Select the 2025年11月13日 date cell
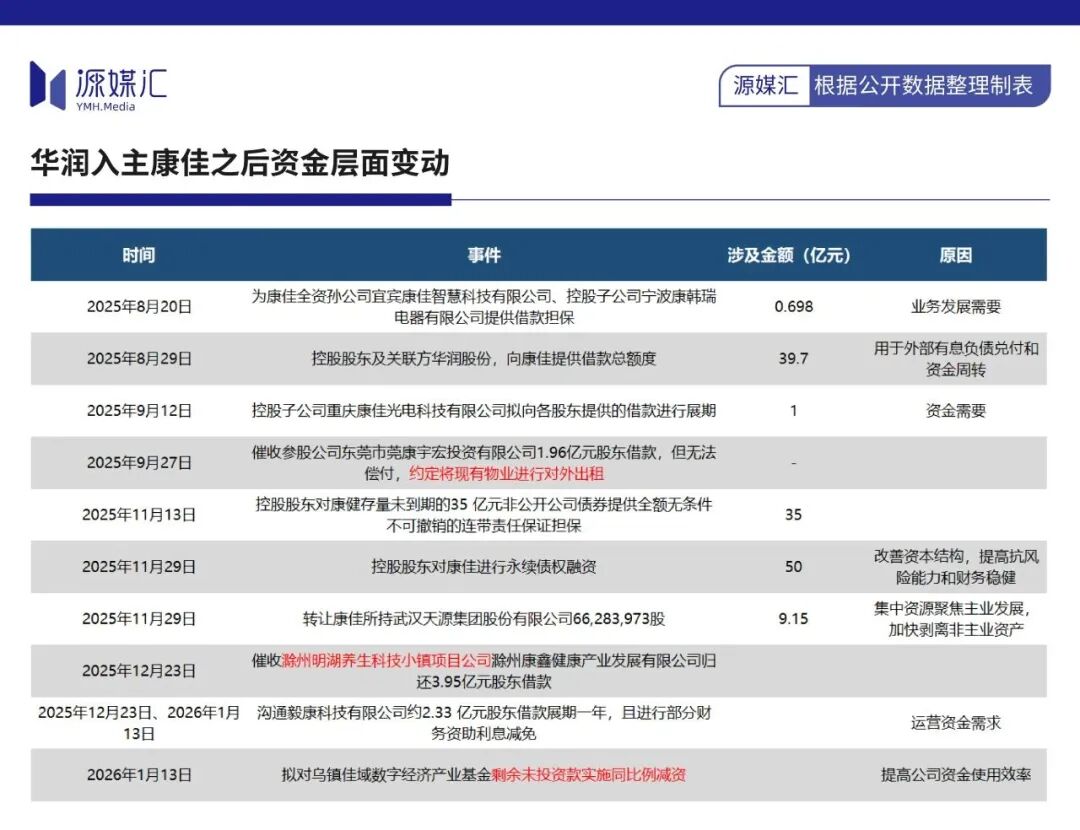This screenshot has height=830, width=1080. click(x=138, y=515)
